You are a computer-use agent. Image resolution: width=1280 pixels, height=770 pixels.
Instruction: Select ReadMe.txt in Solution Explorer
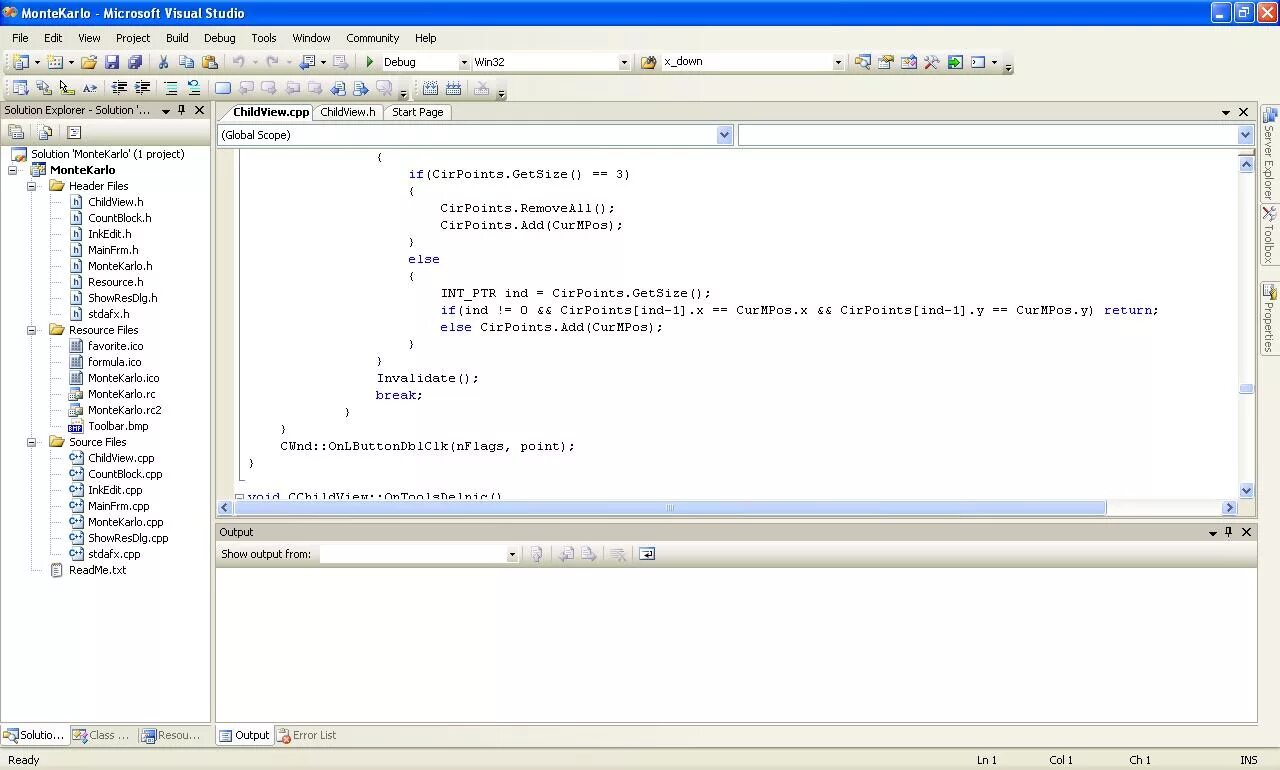coord(97,570)
